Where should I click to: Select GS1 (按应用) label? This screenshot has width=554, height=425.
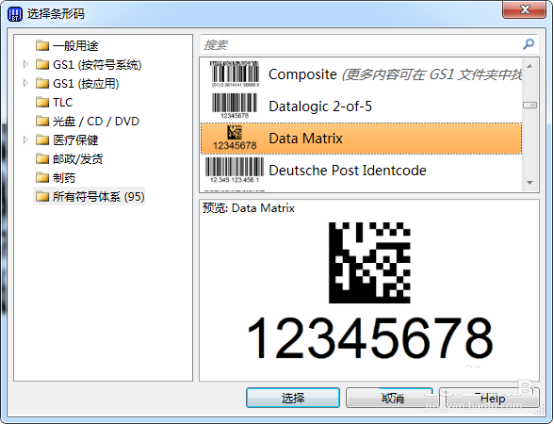pyautogui.click(x=86, y=84)
